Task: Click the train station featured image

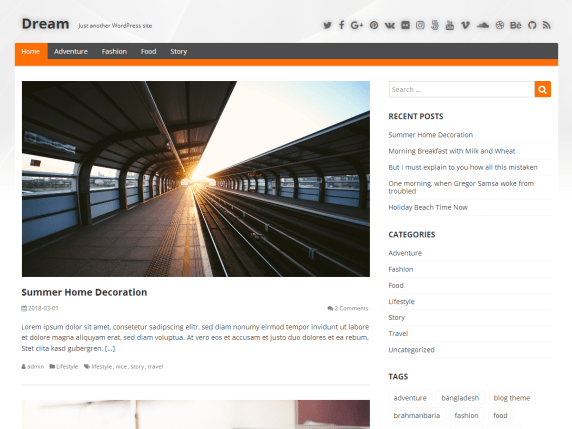Action: 196,179
